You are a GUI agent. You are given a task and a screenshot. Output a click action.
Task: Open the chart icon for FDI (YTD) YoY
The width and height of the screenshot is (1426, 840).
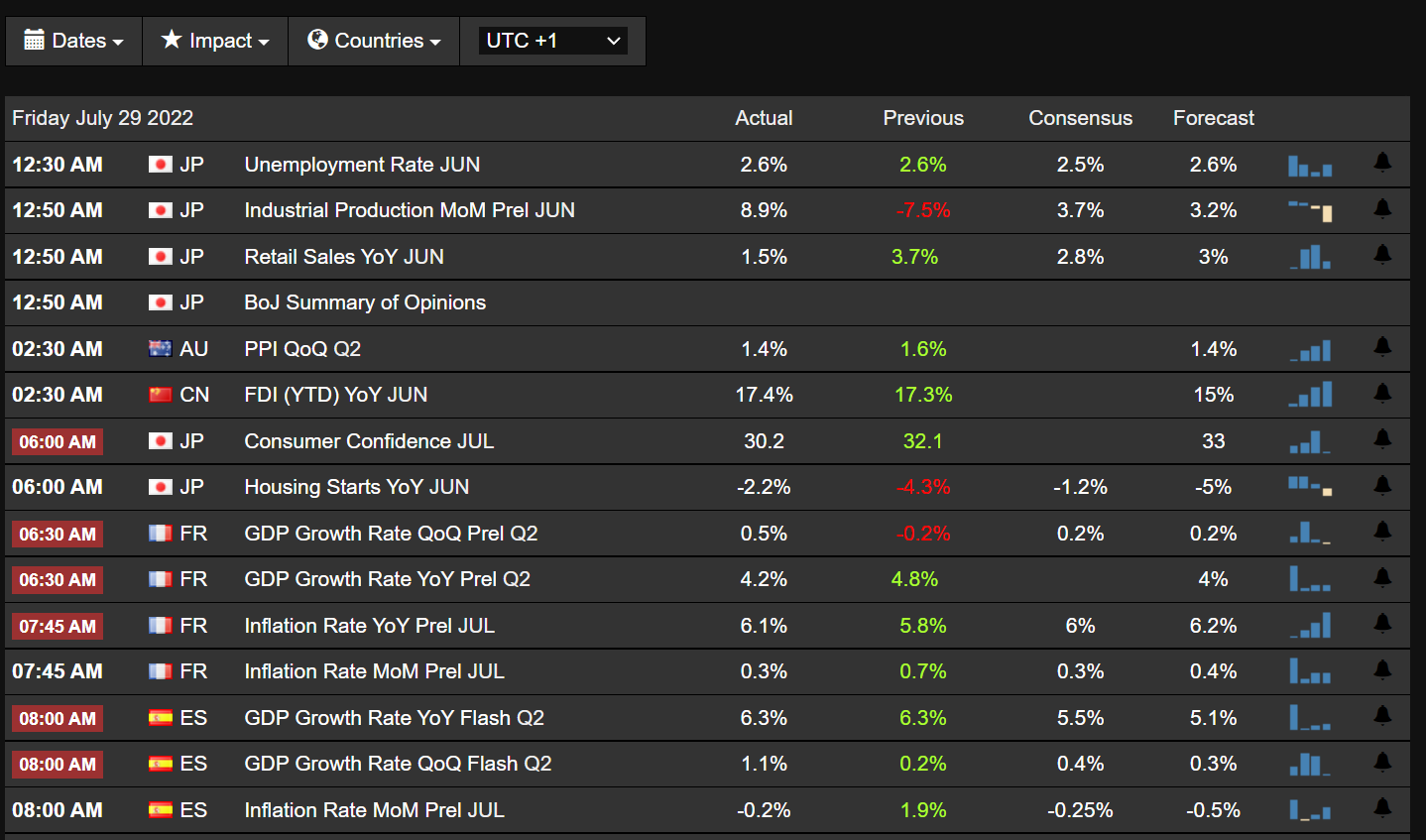(1310, 396)
